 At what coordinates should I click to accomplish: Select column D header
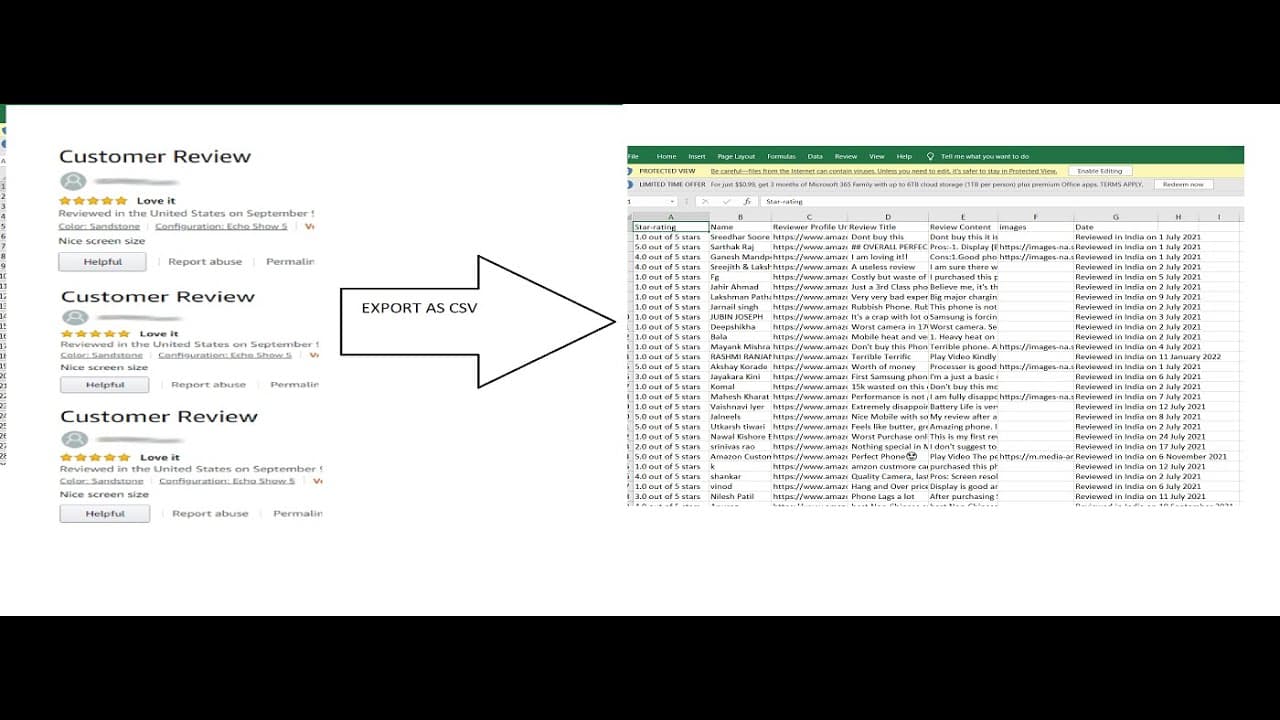[x=888, y=216]
